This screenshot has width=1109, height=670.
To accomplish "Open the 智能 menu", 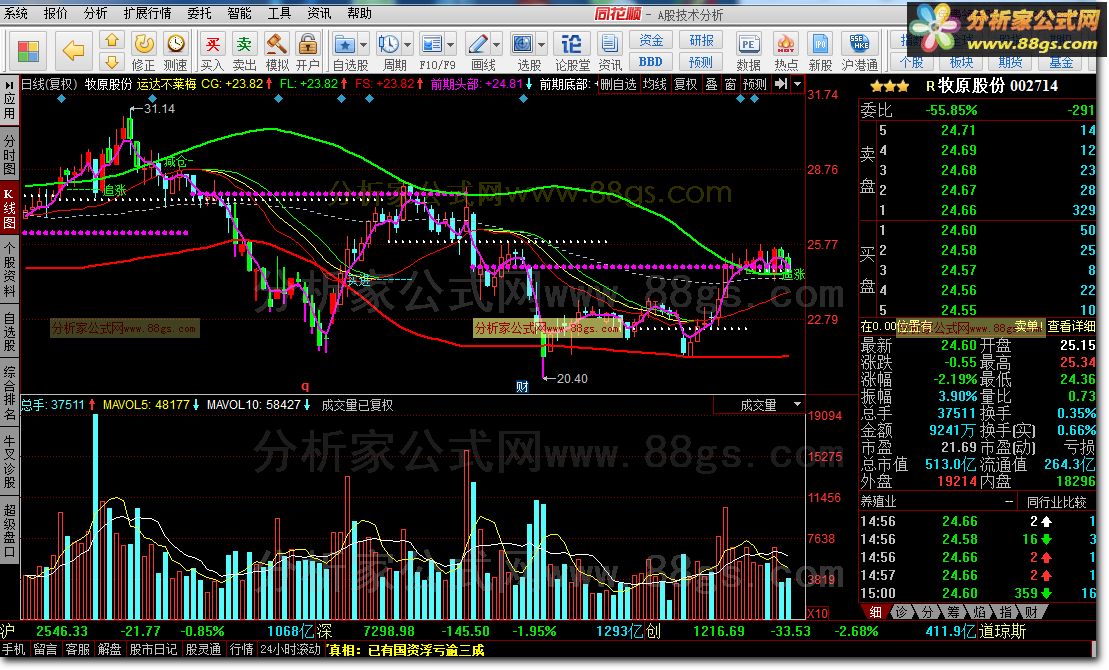I will click(239, 13).
